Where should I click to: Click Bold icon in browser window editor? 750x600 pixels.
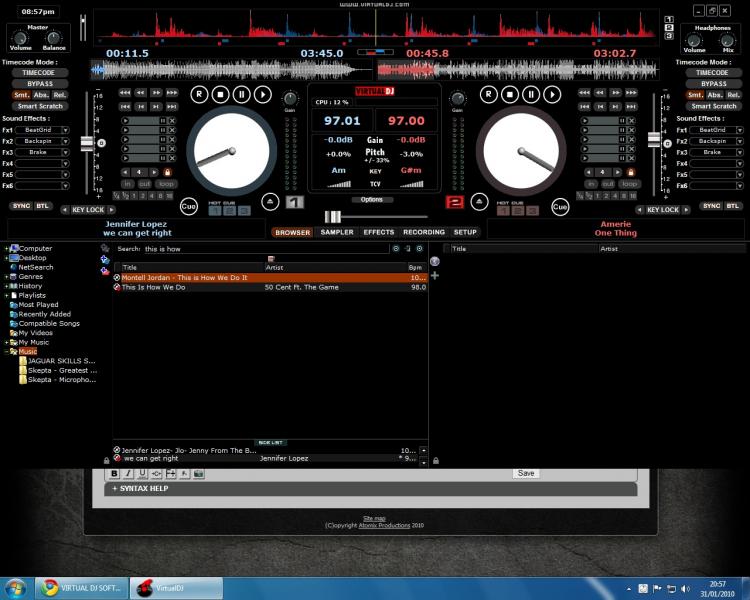[x=114, y=474]
